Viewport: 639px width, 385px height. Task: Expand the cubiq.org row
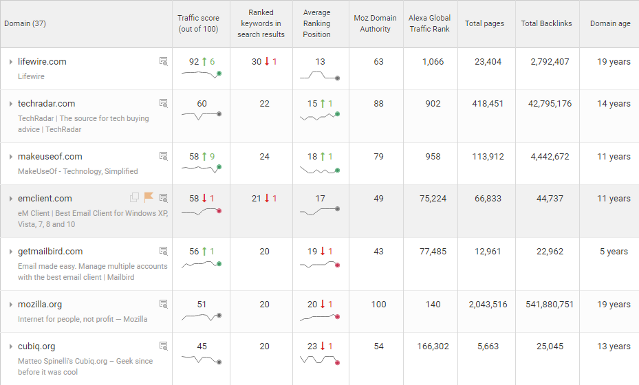click(11, 347)
